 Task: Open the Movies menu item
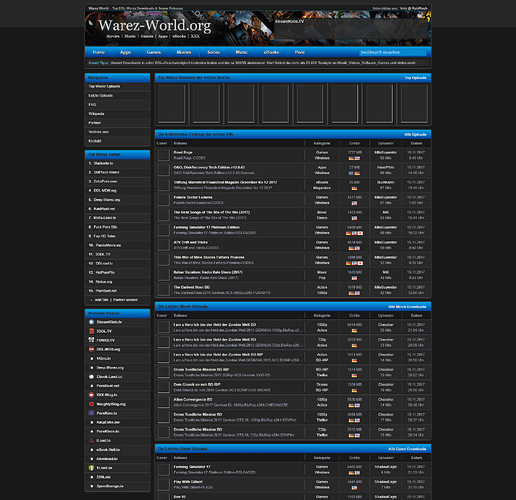coord(184,52)
